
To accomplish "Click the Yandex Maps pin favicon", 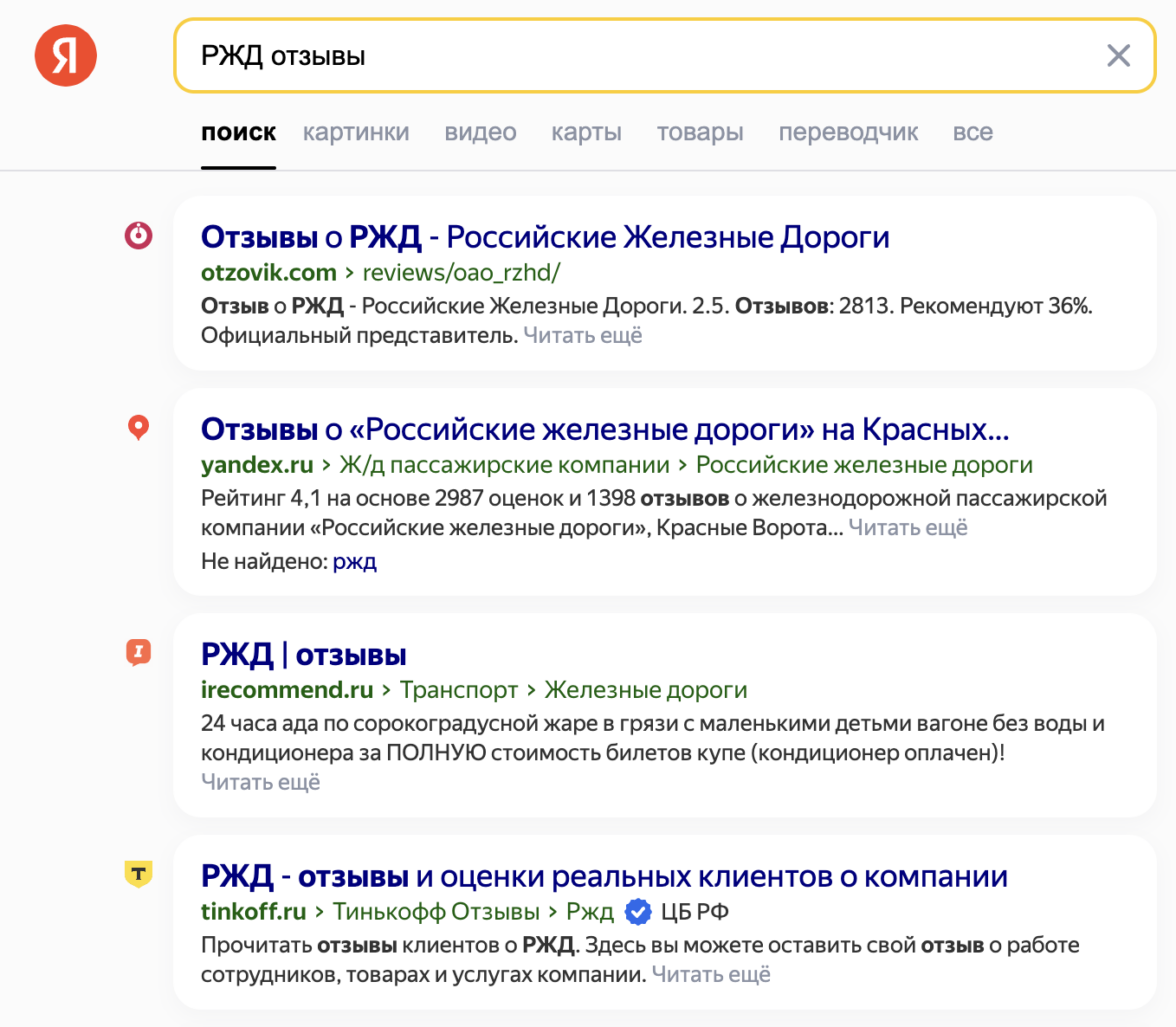I will point(138,429).
